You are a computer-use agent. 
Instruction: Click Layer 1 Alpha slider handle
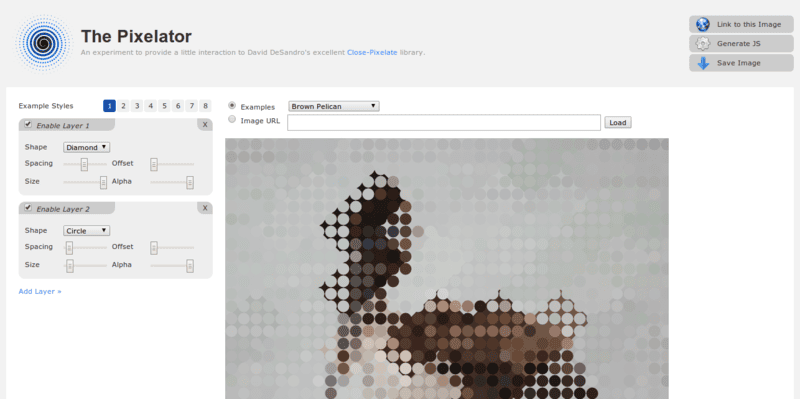click(x=190, y=182)
